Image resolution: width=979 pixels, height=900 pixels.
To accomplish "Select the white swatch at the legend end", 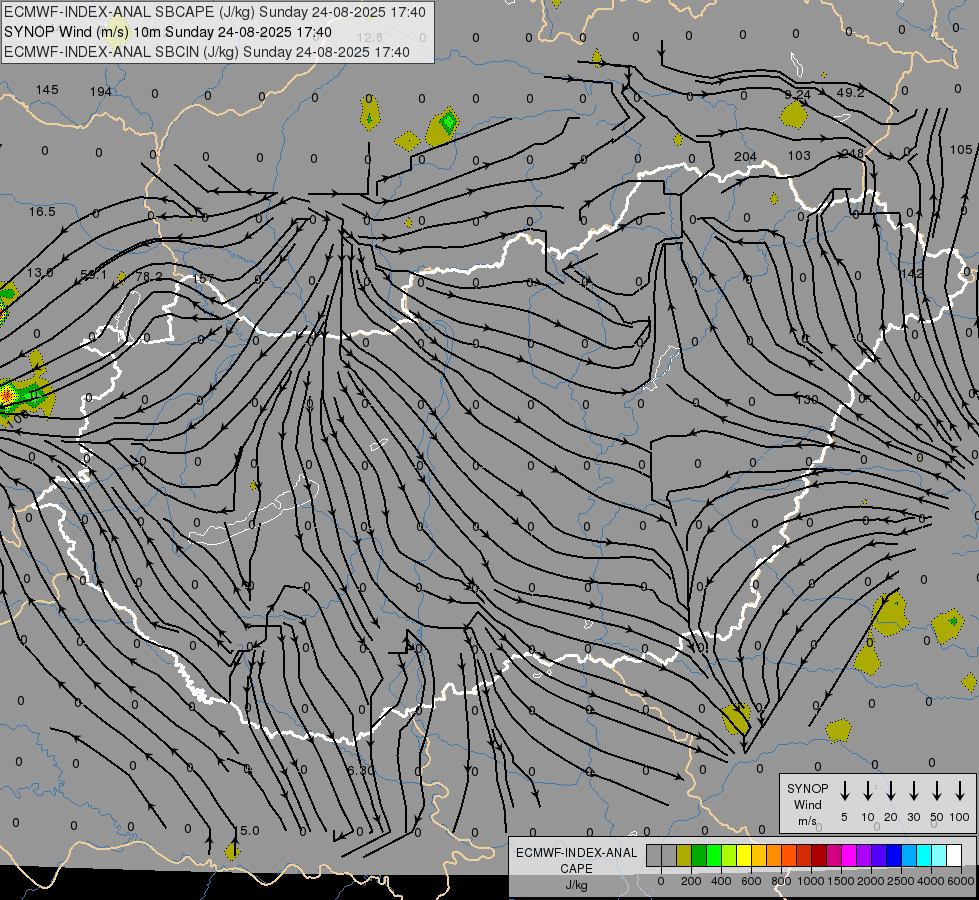I will click(x=953, y=855).
